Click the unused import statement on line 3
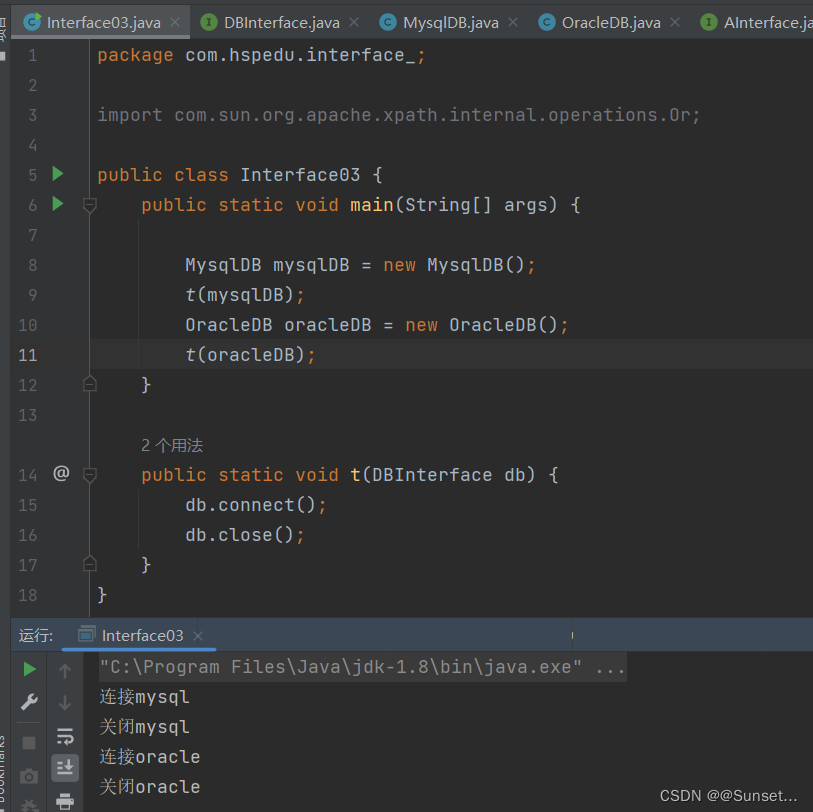 pyautogui.click(x=399, y=115)
